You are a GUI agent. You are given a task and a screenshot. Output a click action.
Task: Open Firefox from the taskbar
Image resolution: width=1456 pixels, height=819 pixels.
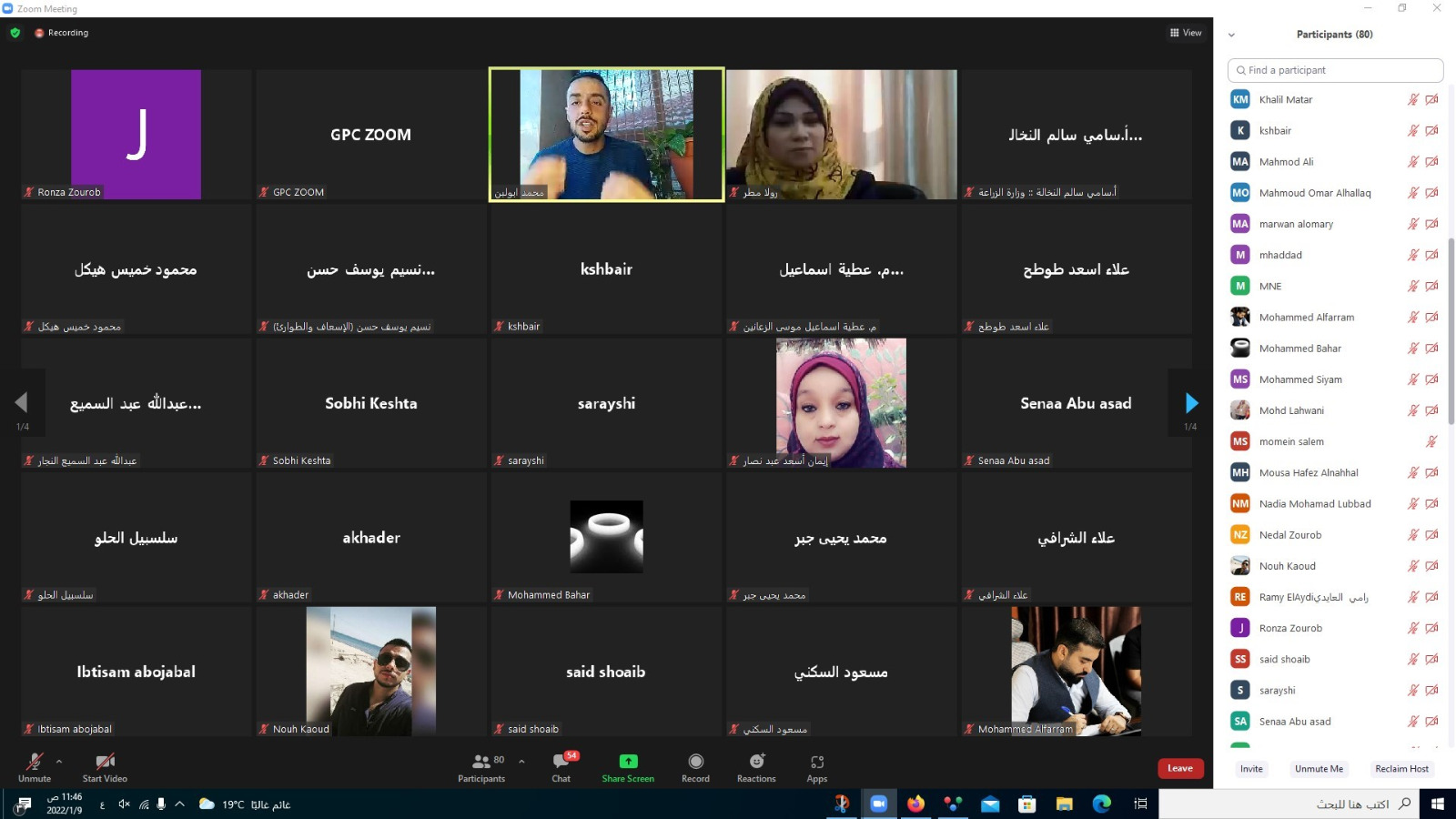click(x=915, y=804)
